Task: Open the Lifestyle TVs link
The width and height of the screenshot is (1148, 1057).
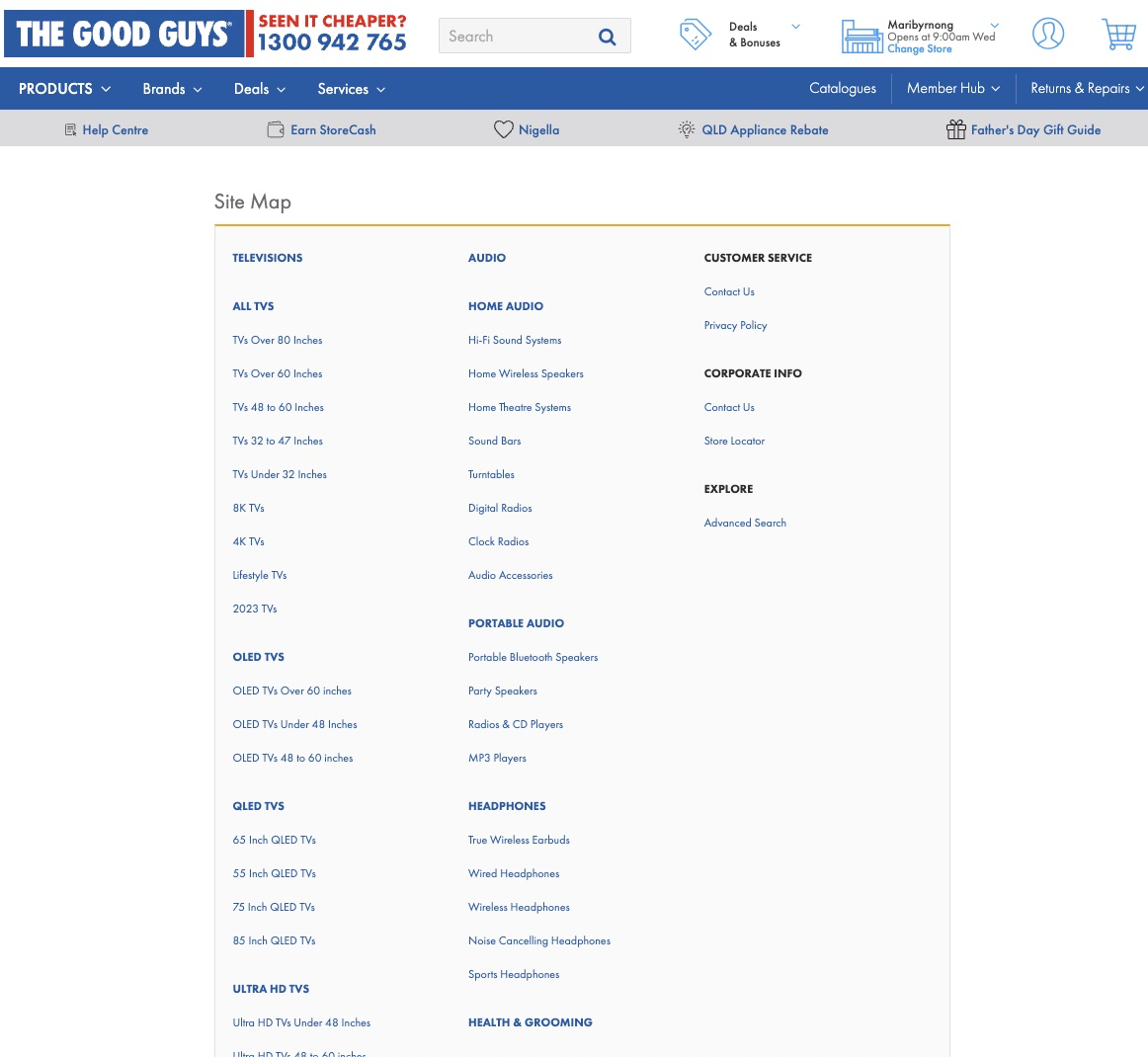Action: pos(260,575)
